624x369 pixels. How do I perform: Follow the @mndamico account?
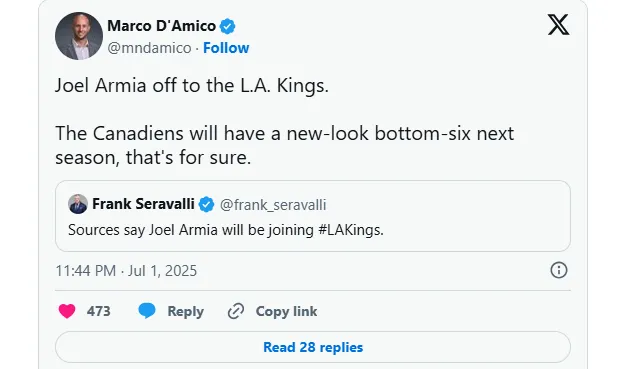pyautogui.click(x=226, y=48)
